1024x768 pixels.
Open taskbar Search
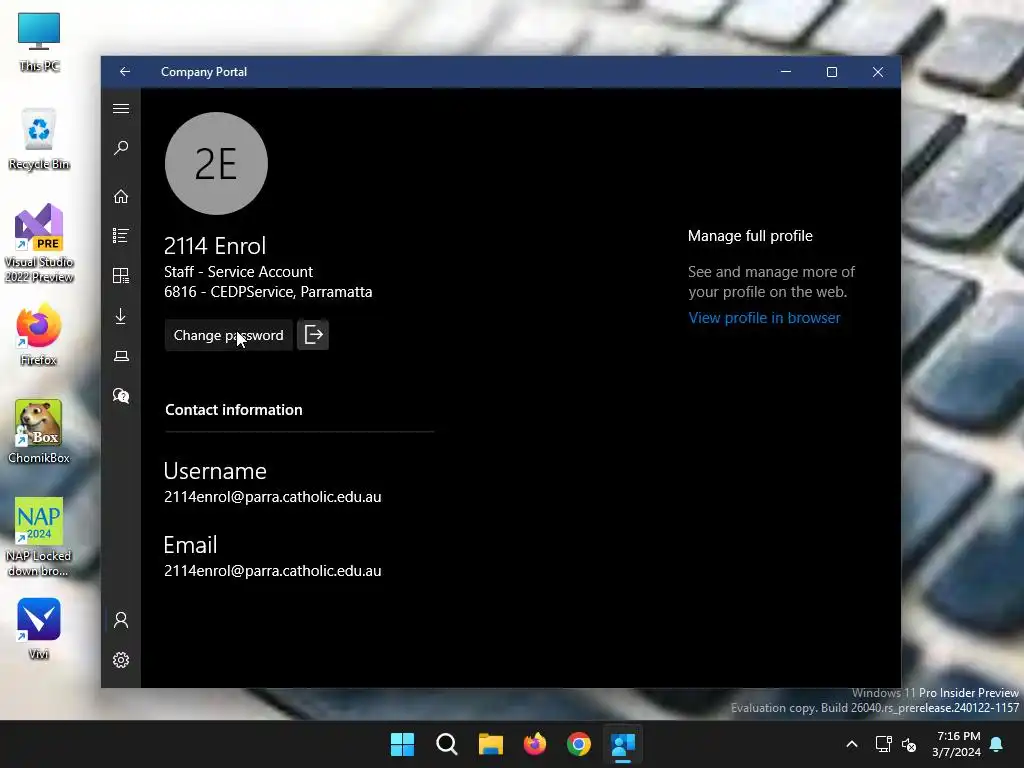click(447, 744)
